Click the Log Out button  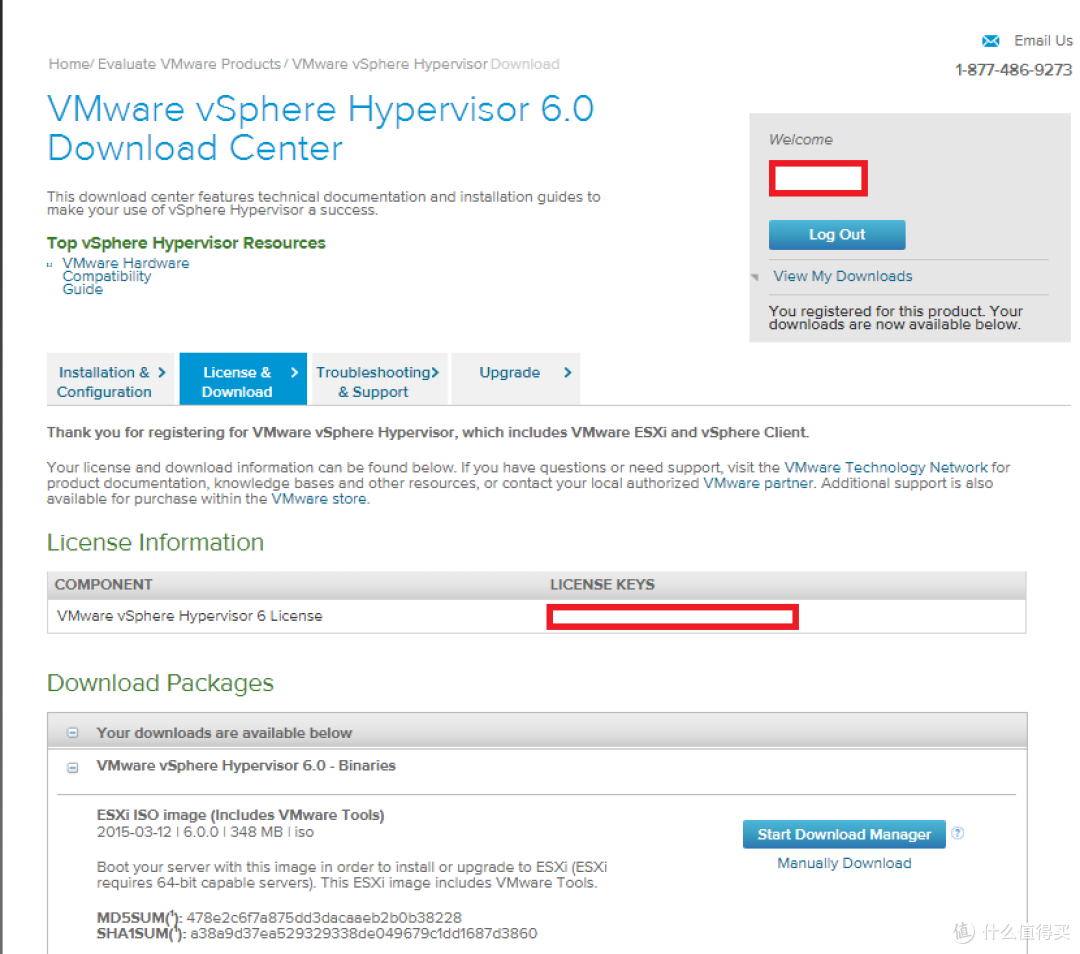(837, 235)
